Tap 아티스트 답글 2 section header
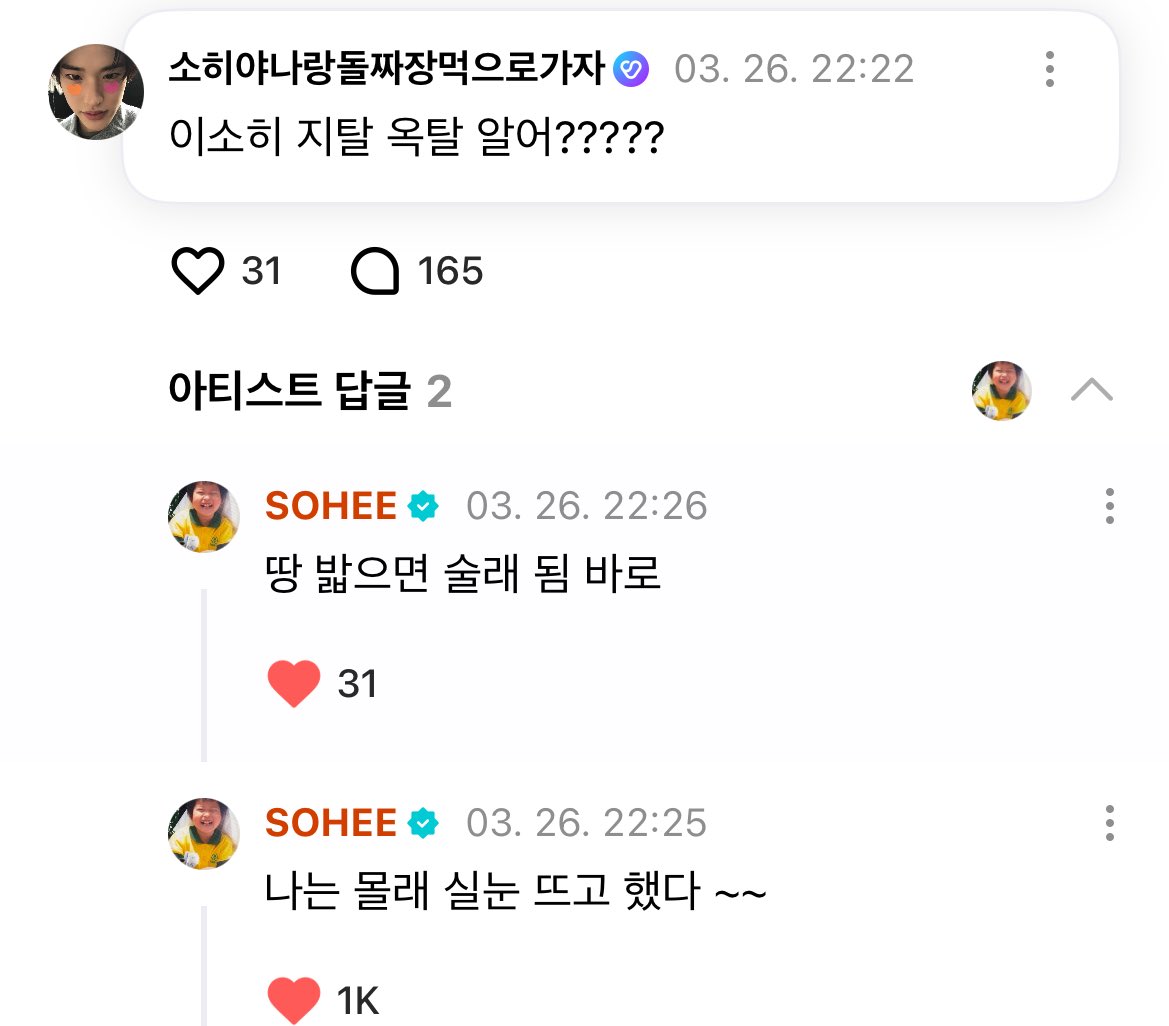 310,391
